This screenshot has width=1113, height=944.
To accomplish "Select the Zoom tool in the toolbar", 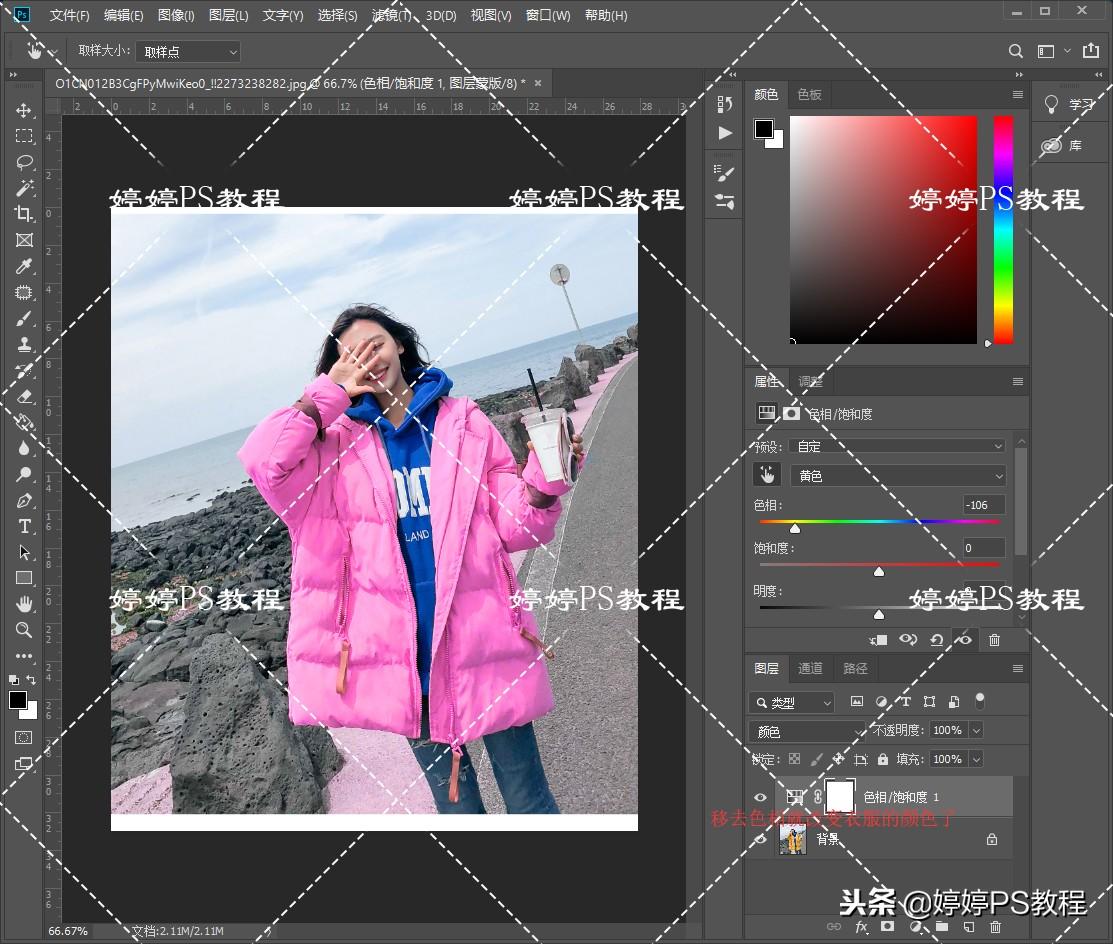I will click(x=24, y=630).
